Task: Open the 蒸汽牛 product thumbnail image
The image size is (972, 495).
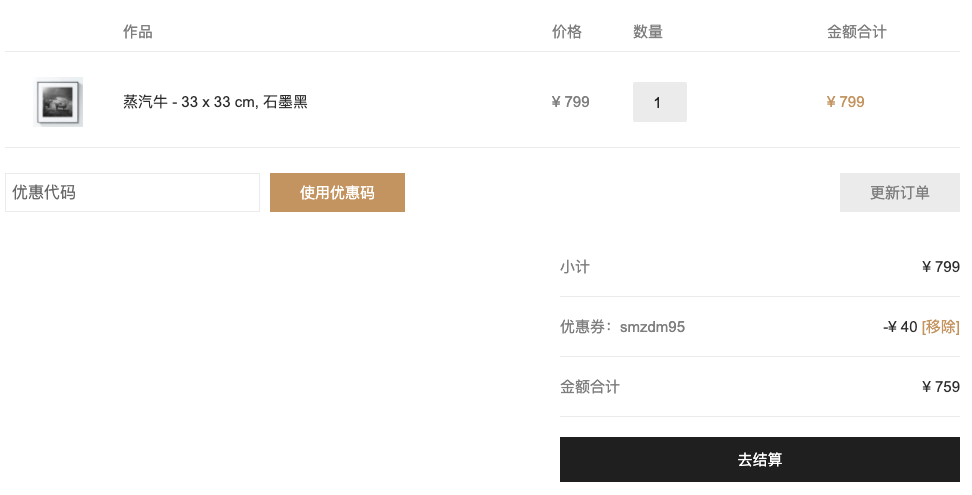Action: 58,102
